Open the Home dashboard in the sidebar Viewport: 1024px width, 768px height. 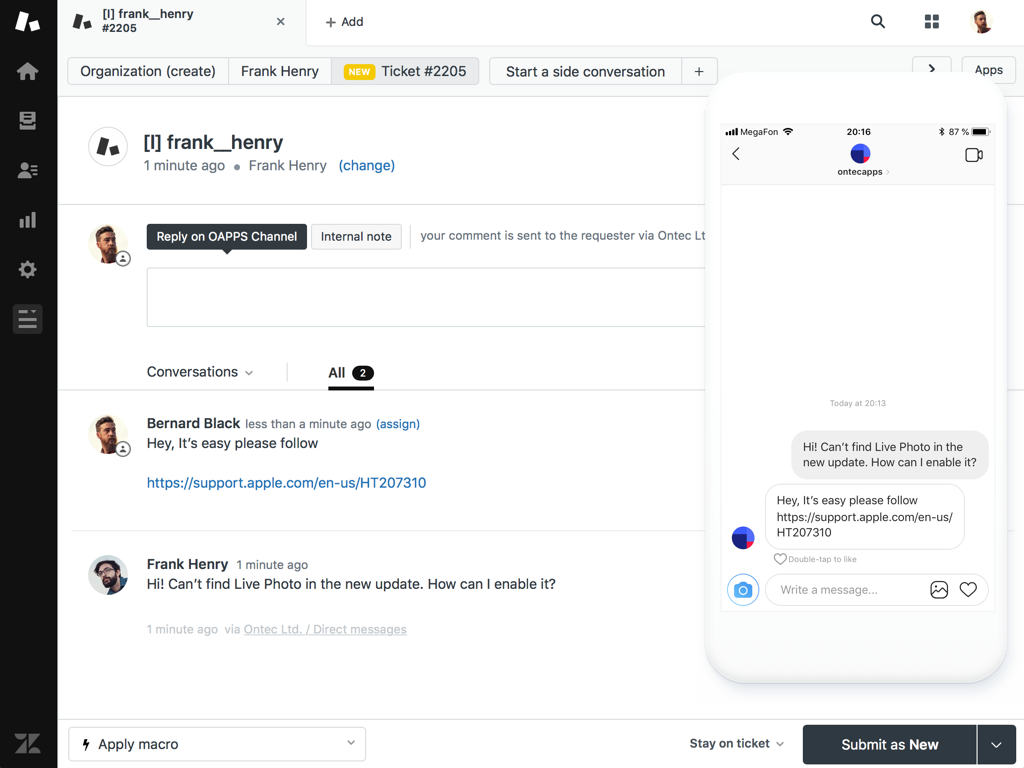27,70
